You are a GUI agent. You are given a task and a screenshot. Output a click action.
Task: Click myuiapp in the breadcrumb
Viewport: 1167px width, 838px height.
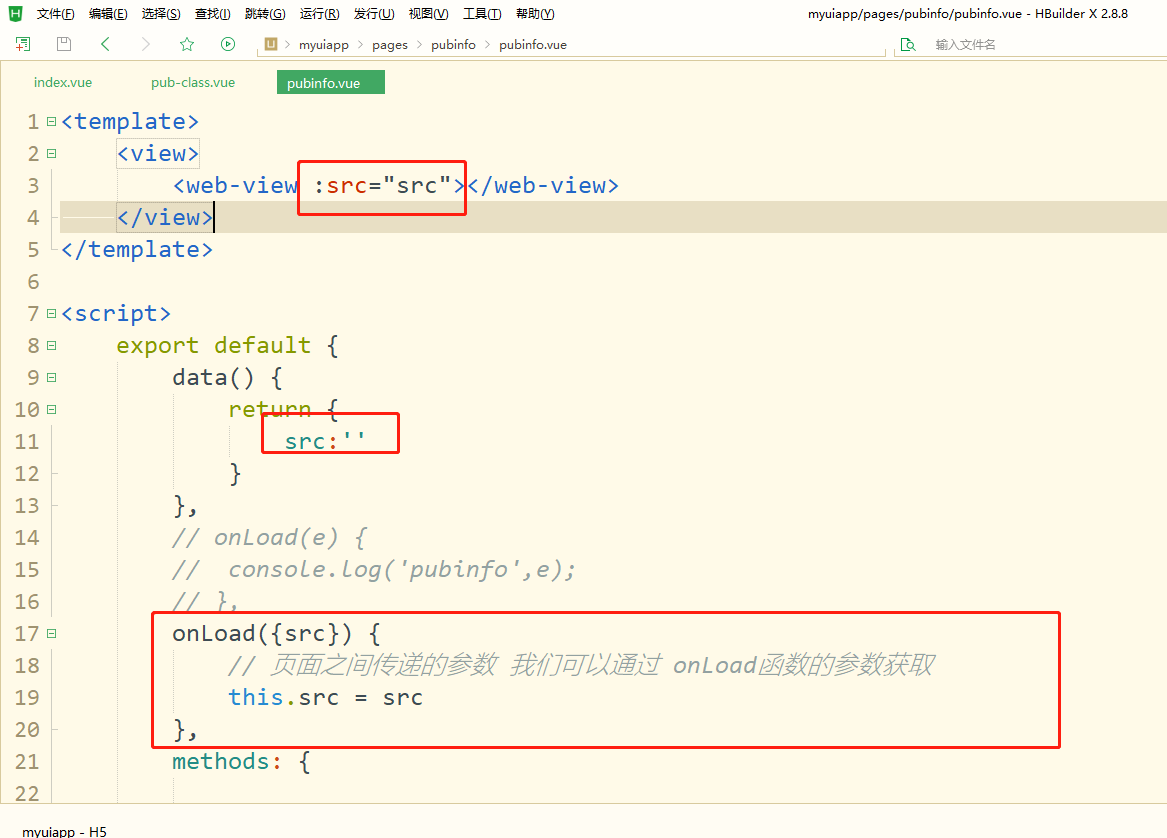[x=324, y=45]
